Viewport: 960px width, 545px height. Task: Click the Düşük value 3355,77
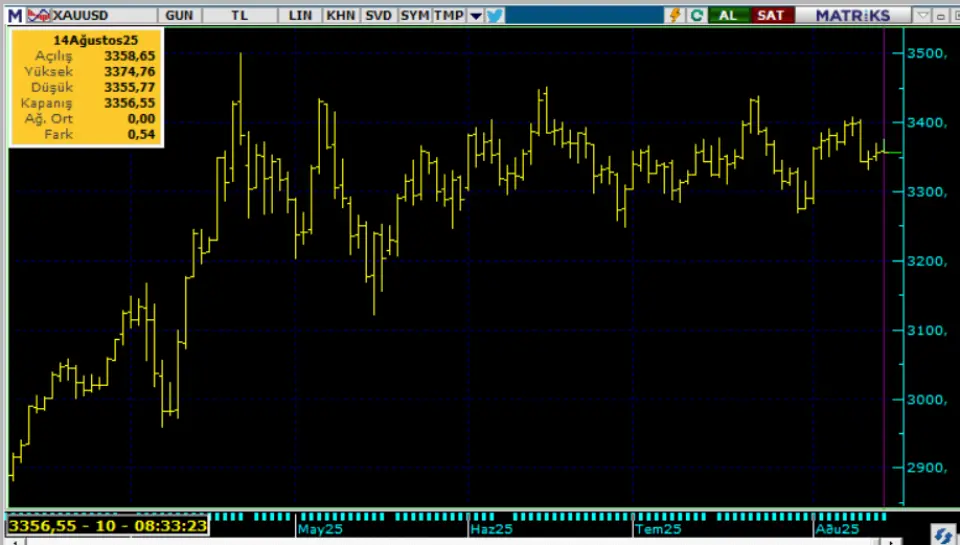coord(129,88)
